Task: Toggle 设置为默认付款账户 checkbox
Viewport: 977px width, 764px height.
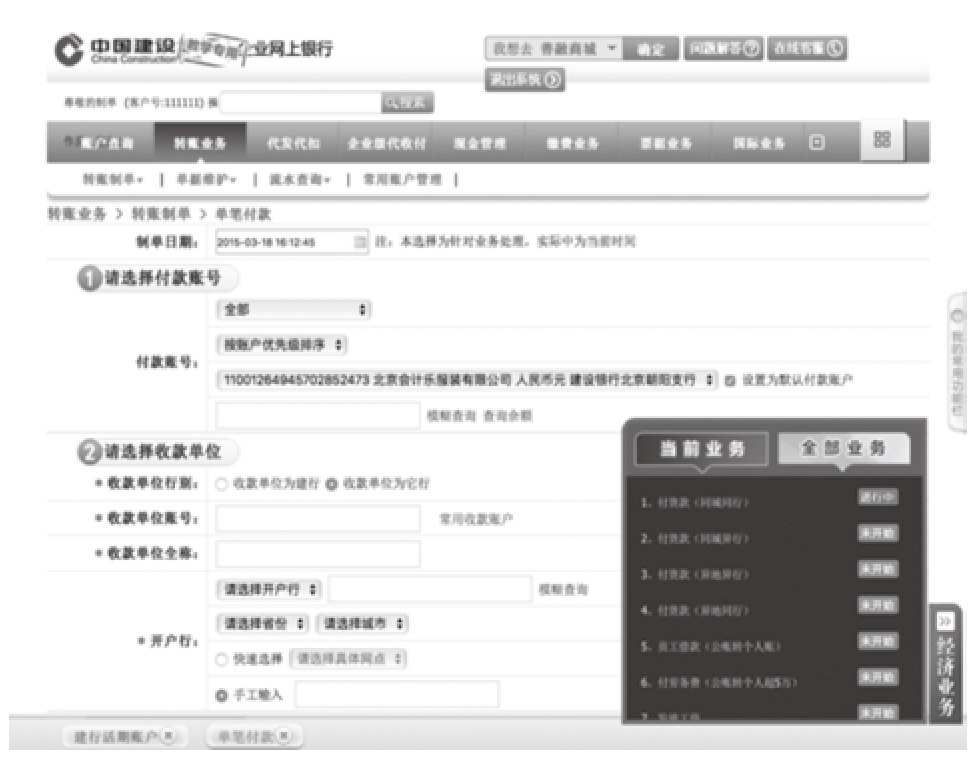Action: [x=729, y=381]
